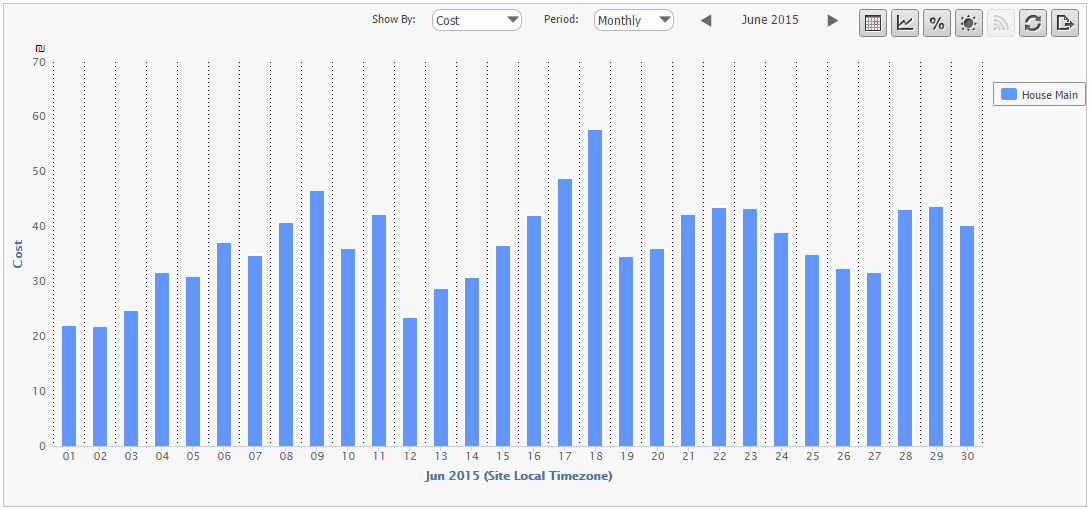Refresh the chart data

pyautogui.click(x=1033, y=23)
